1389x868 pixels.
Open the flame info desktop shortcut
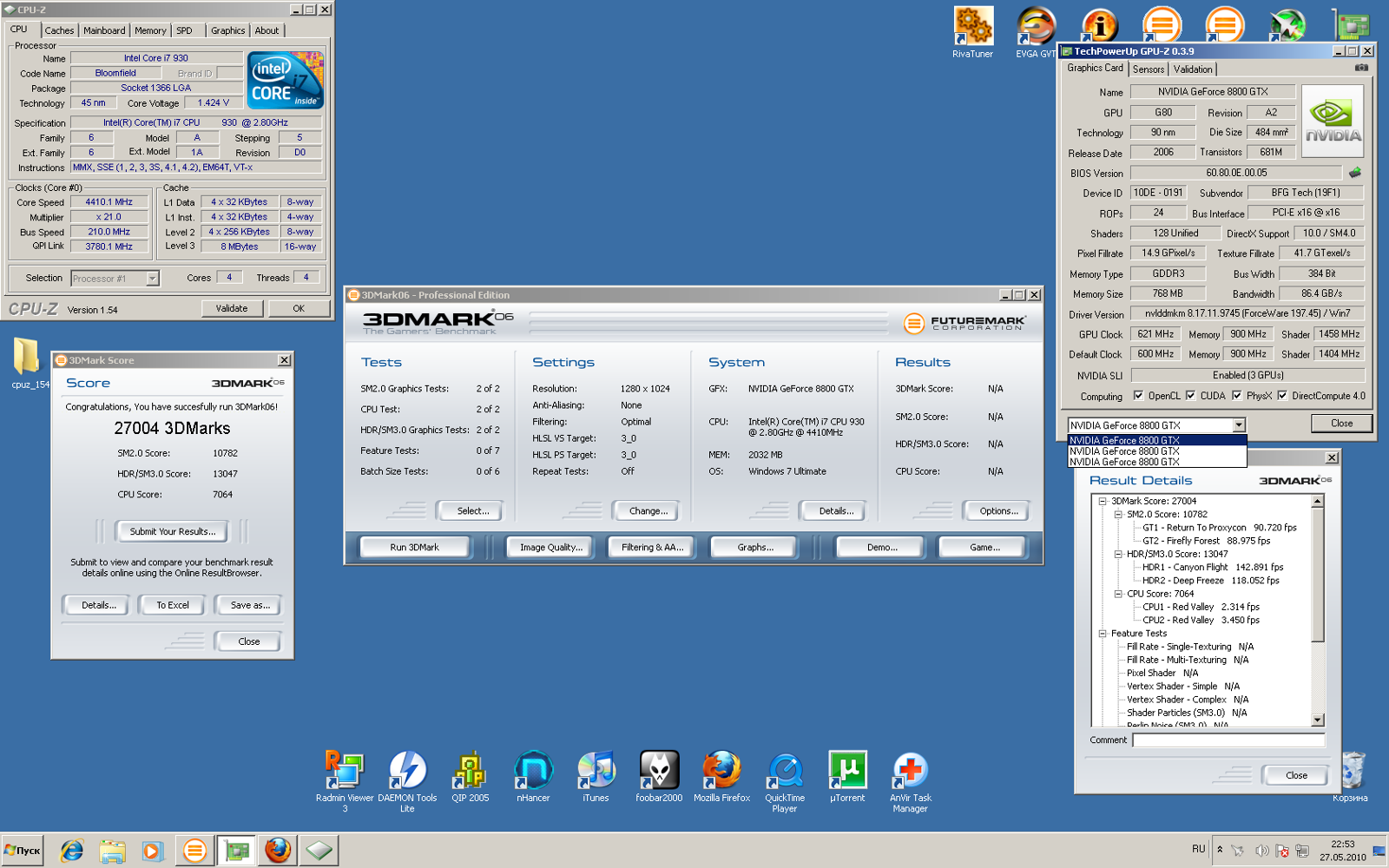[1099, 25]
